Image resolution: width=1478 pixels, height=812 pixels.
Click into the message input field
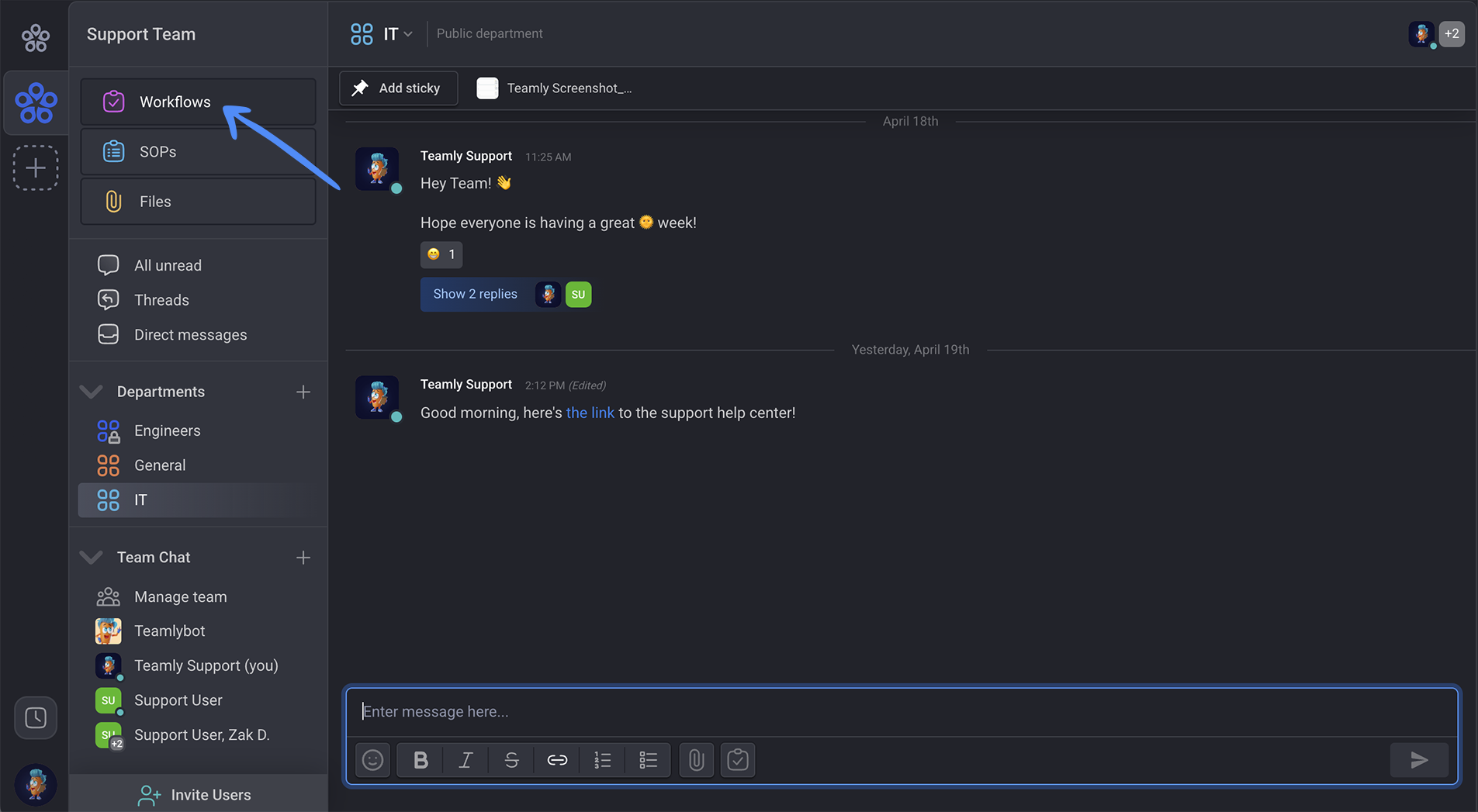(902, 712)
